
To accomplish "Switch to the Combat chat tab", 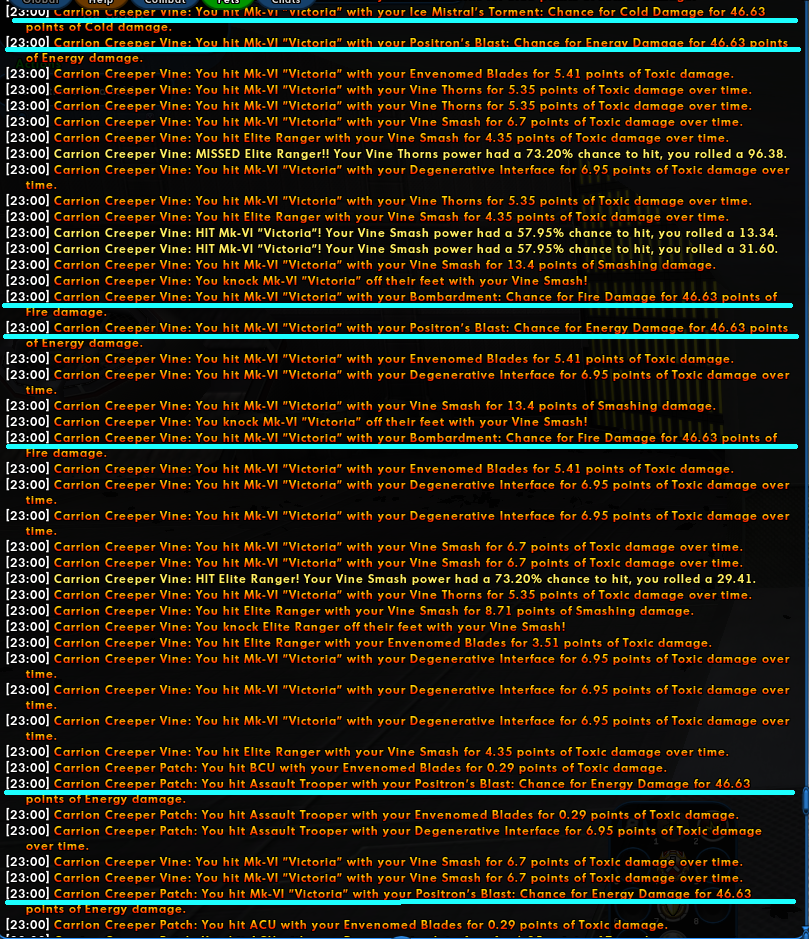I will pos(165,2).
